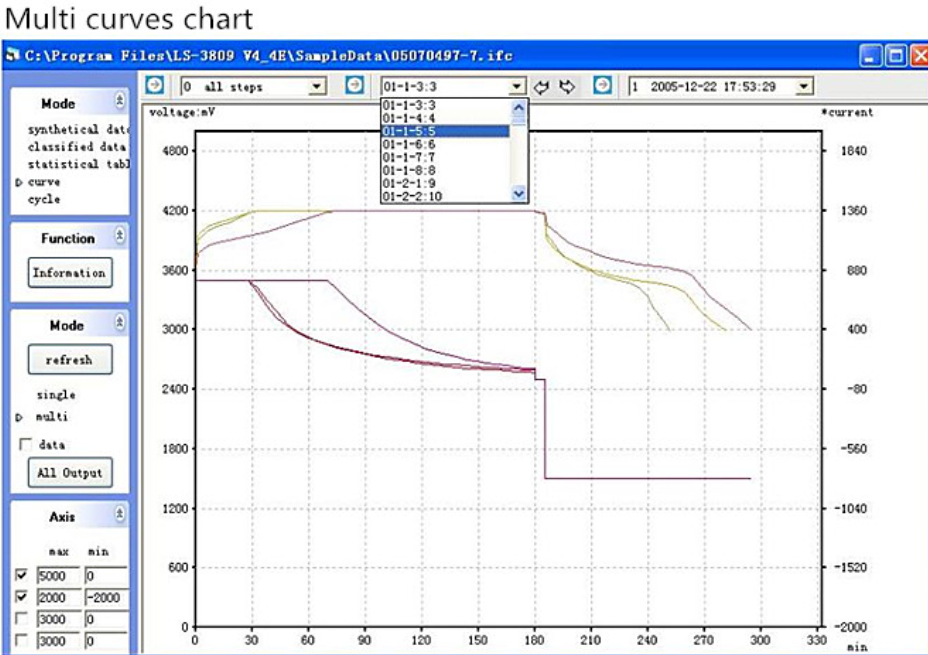Image resolution: width=928 pixels, height=655 pixels.
Task: Click blue arrow icon before date dropdown
Action: coord(602,86)
